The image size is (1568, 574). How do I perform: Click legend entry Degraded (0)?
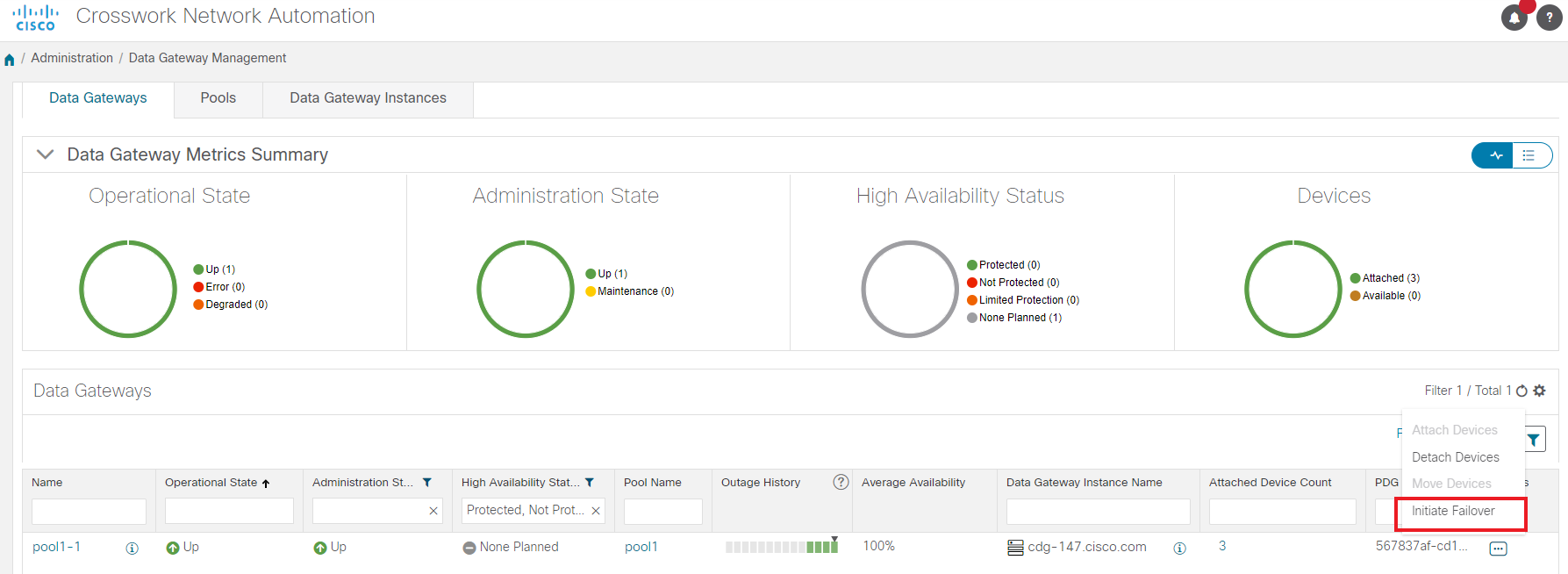click(231, 305)
